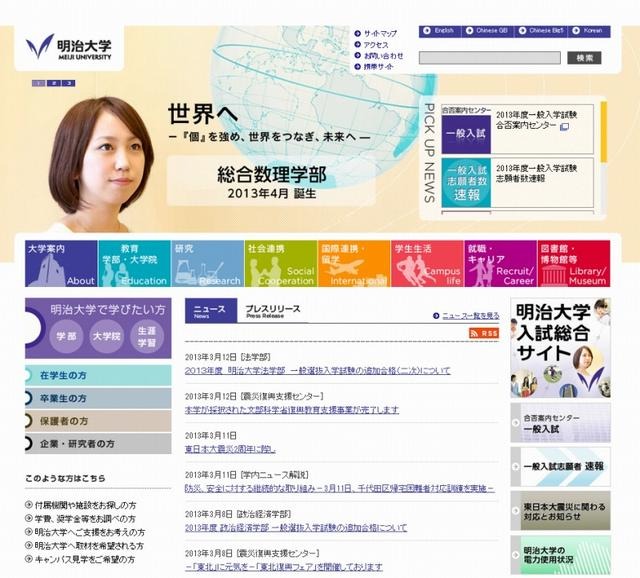The width and height of the screenshot is (640, 578).
Task: Click the 大学院 circle button
Action: click(107, 336)
